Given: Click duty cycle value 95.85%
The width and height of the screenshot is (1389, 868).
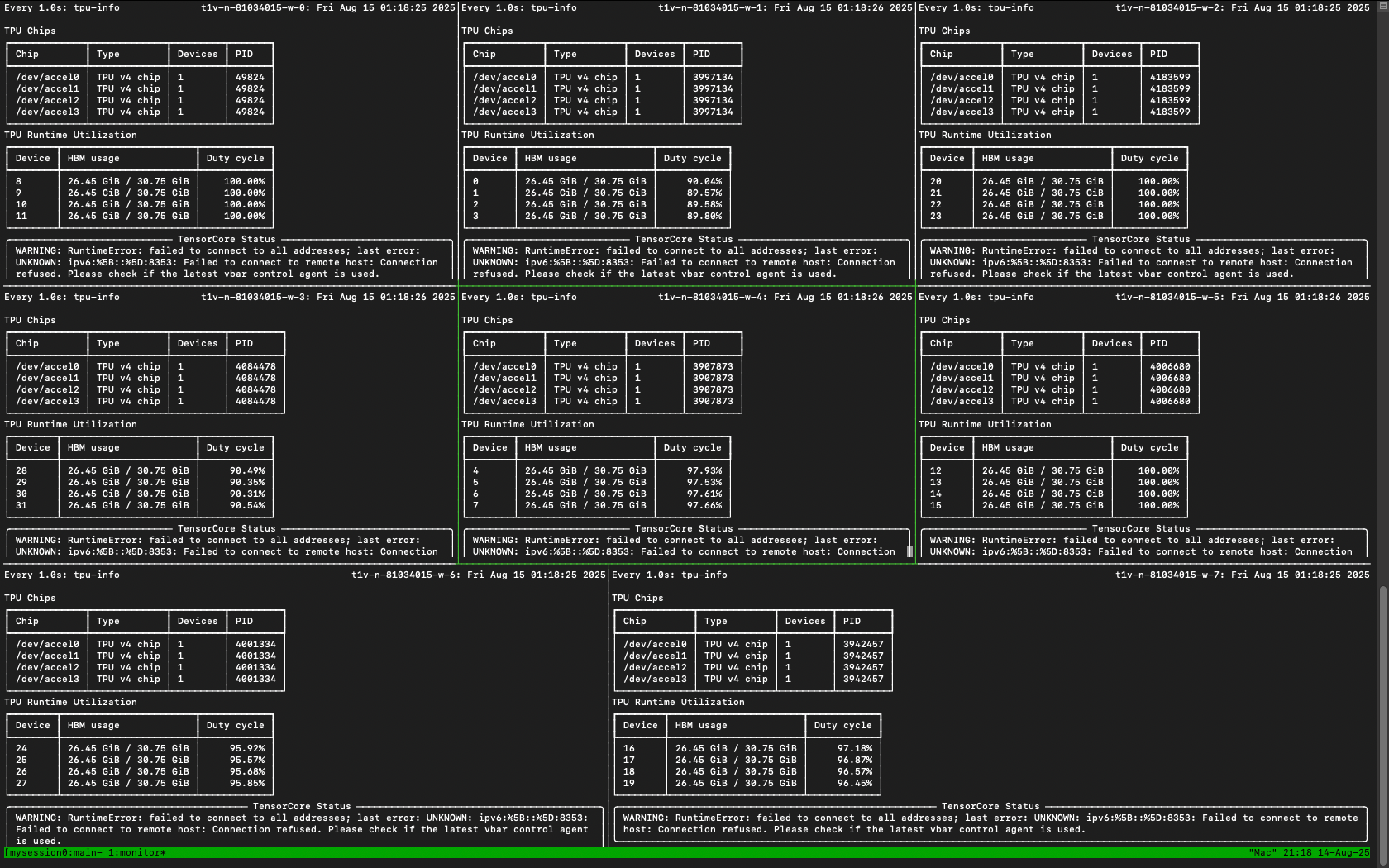Looking at the screenshot, I should [x=247, y=783].
